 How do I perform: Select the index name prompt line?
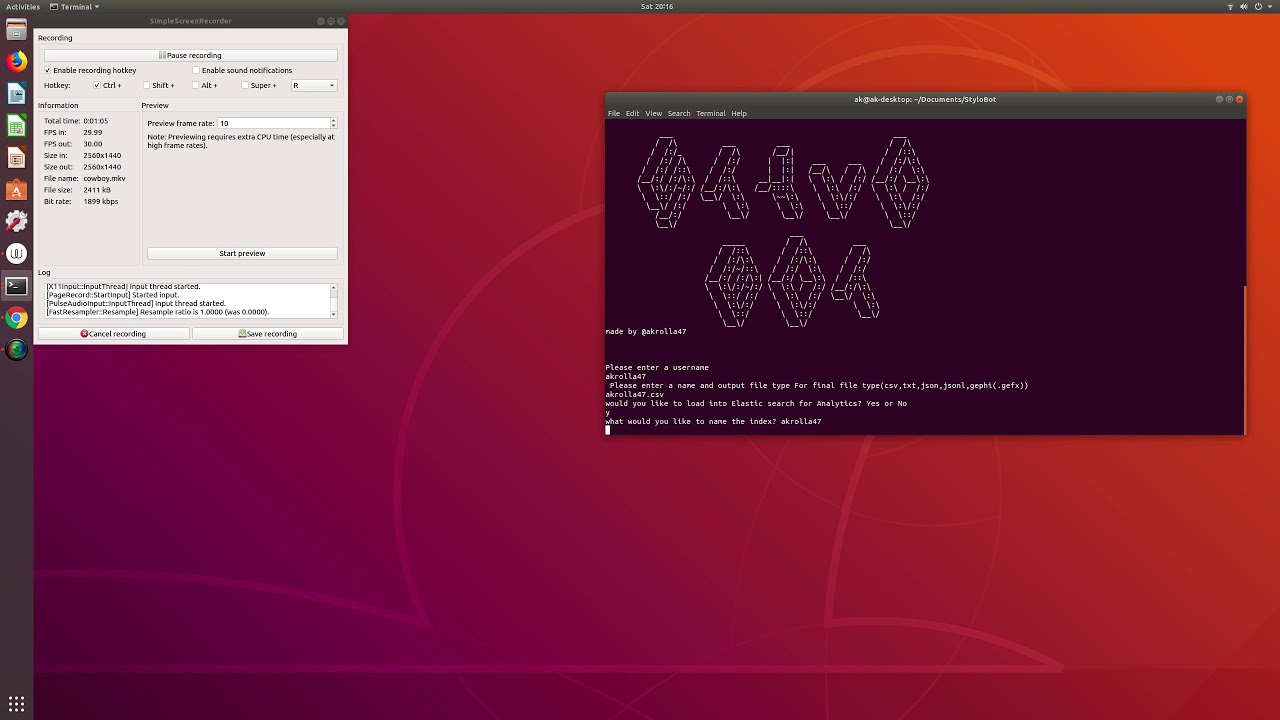(x=713, y=421)
